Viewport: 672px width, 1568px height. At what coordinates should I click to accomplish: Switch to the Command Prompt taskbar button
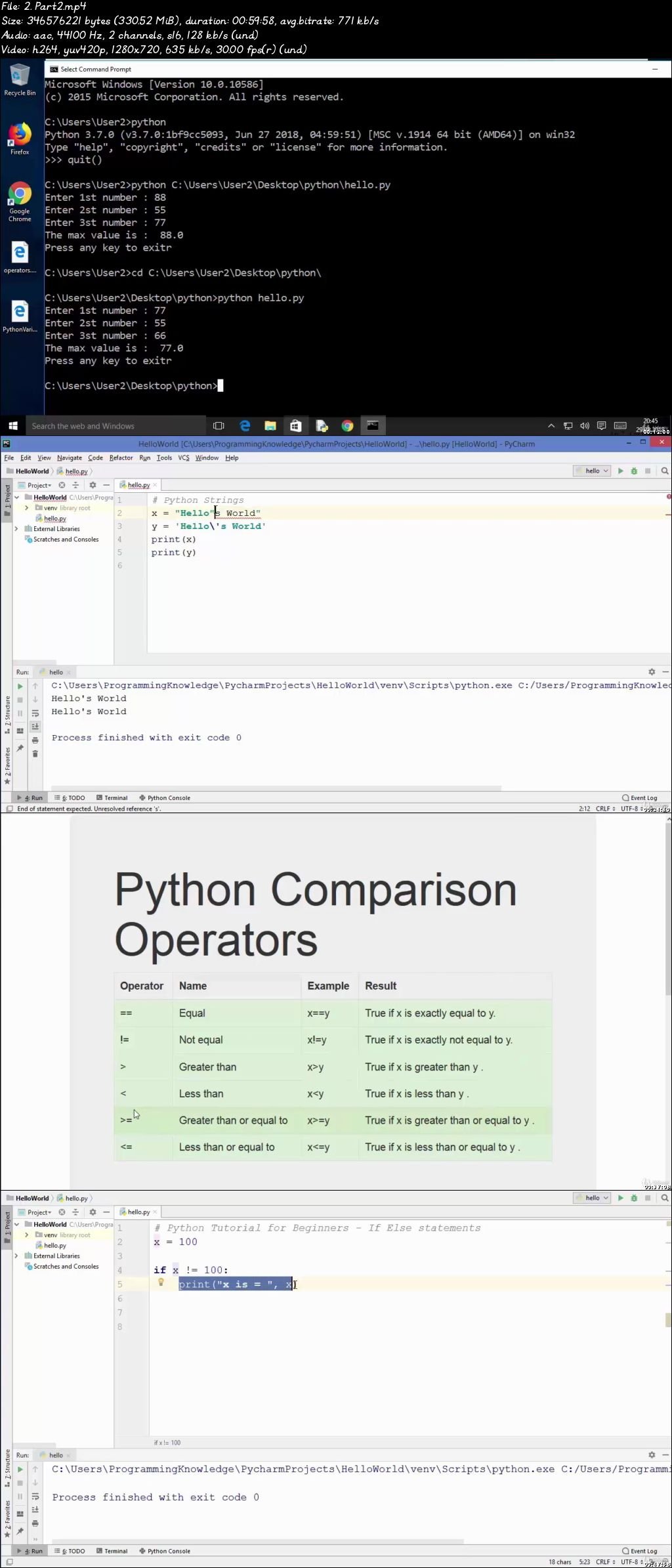(373, 425)
